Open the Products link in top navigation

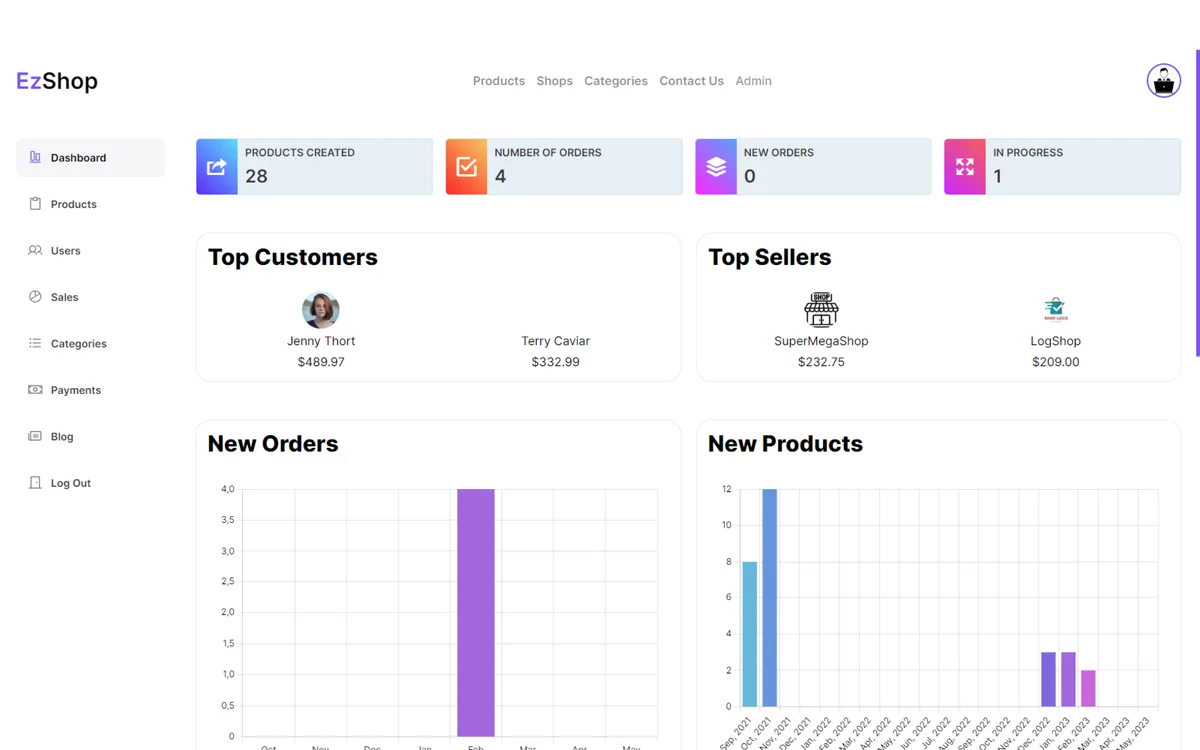499,81
